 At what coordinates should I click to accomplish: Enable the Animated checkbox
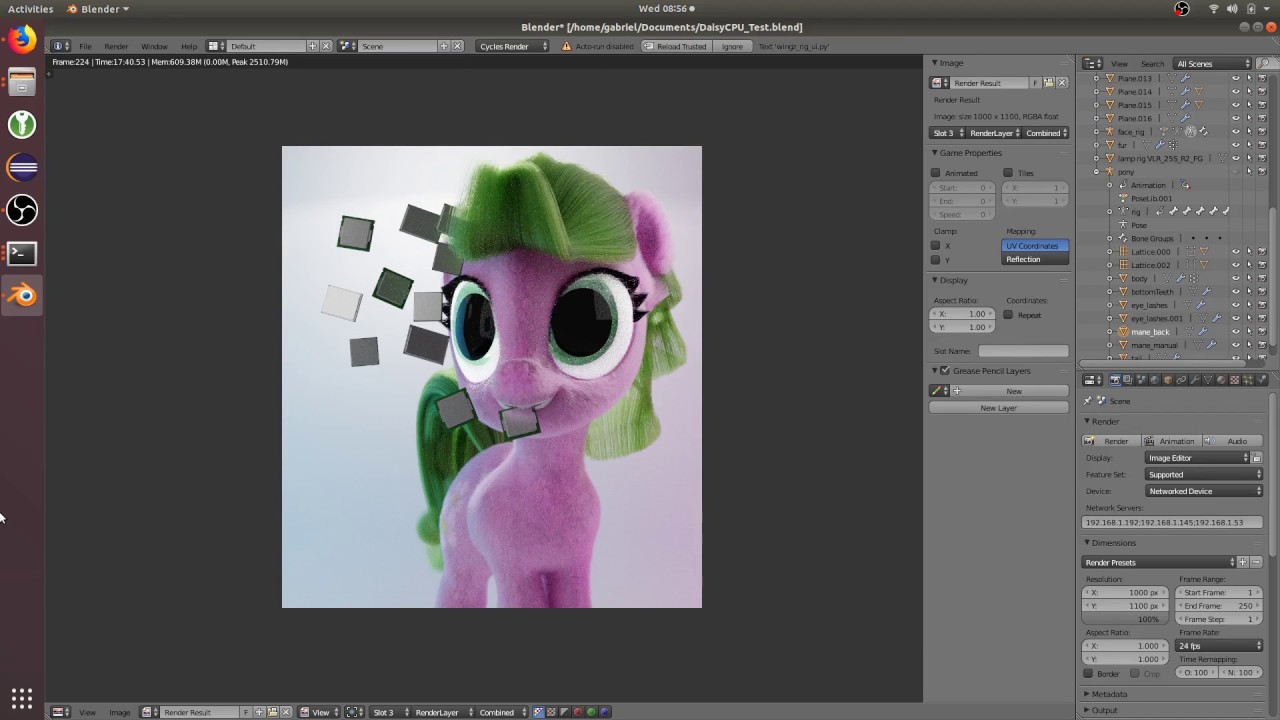(x=936, y=173)
